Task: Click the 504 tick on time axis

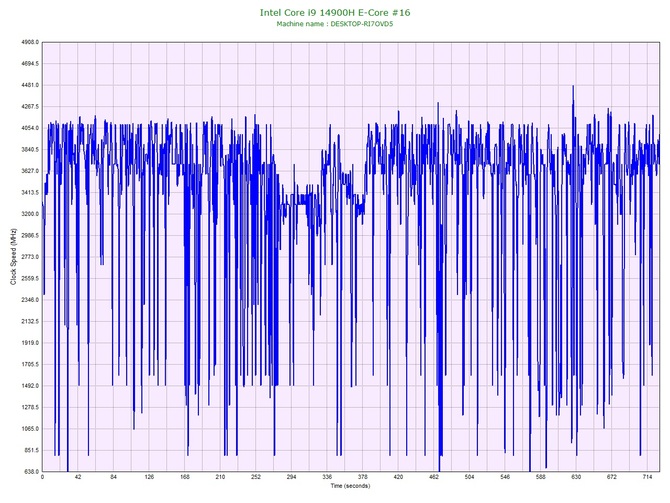Action: (x=469, y=477)
